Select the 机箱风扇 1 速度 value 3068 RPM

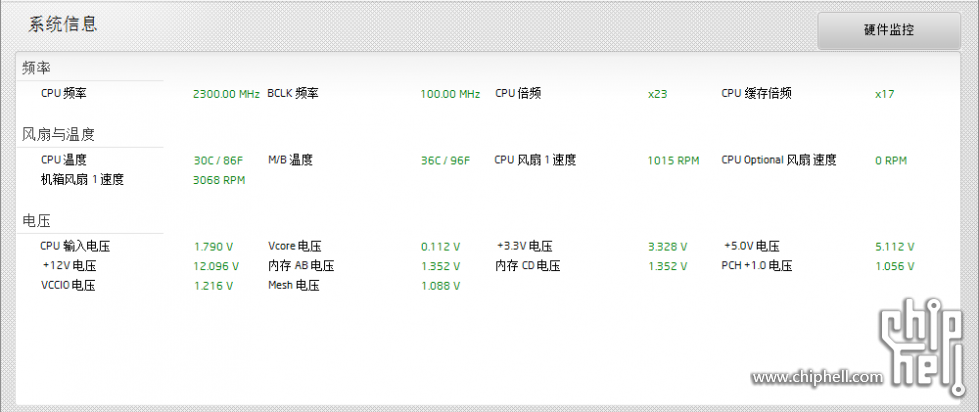[219, 180]
